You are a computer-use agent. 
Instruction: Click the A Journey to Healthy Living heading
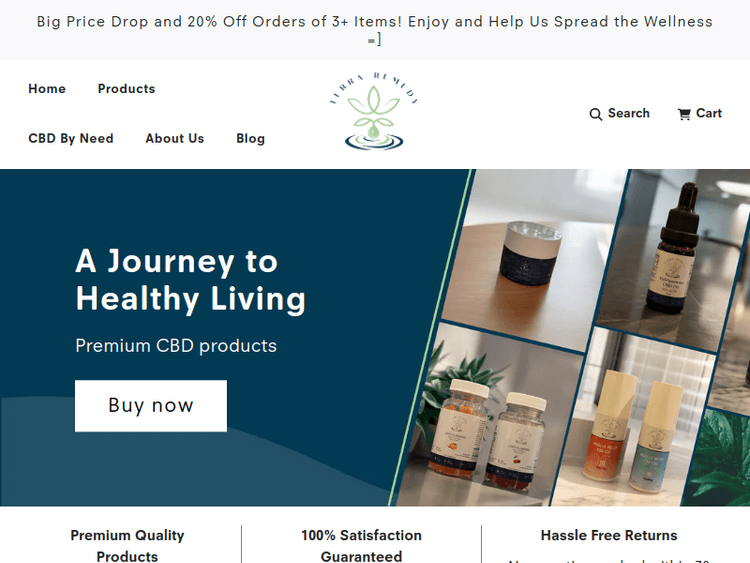tap(190, 280)
